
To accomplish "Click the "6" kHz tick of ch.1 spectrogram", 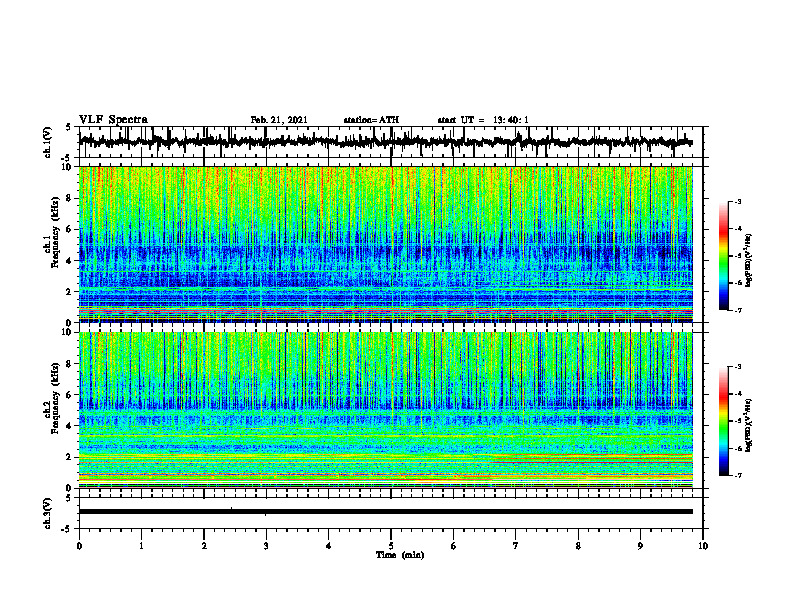I will [69, 230].
